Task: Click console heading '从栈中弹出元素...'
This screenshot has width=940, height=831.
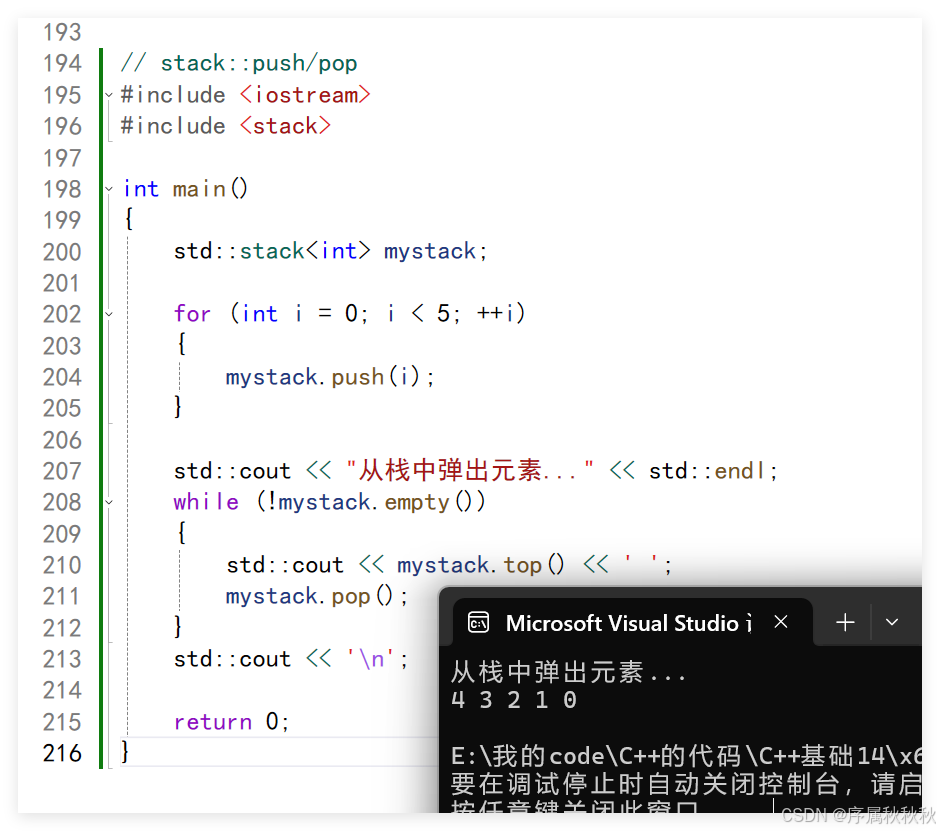Action: click(x=568, y=672)
